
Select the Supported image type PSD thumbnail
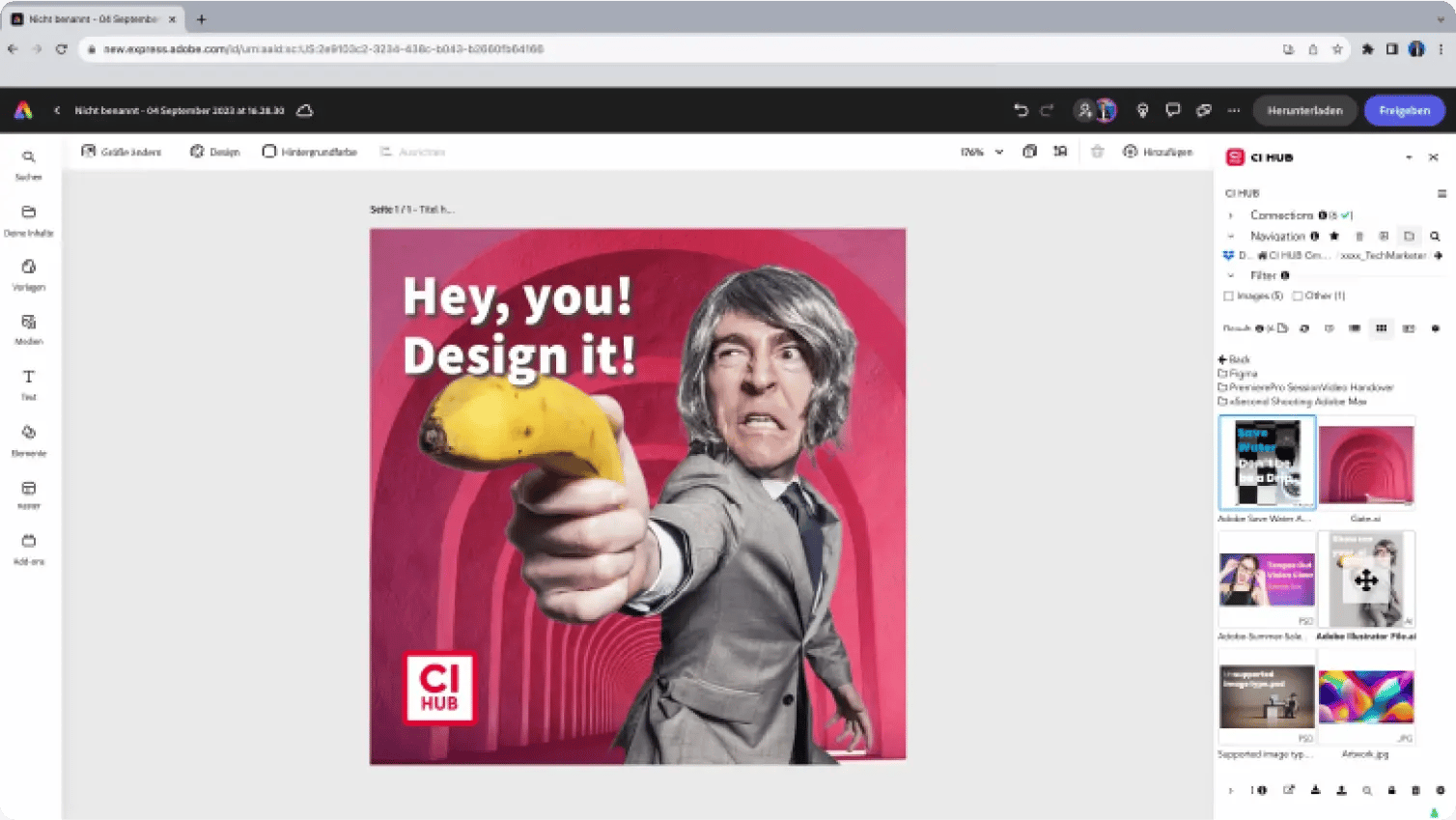coord(1267,697)
